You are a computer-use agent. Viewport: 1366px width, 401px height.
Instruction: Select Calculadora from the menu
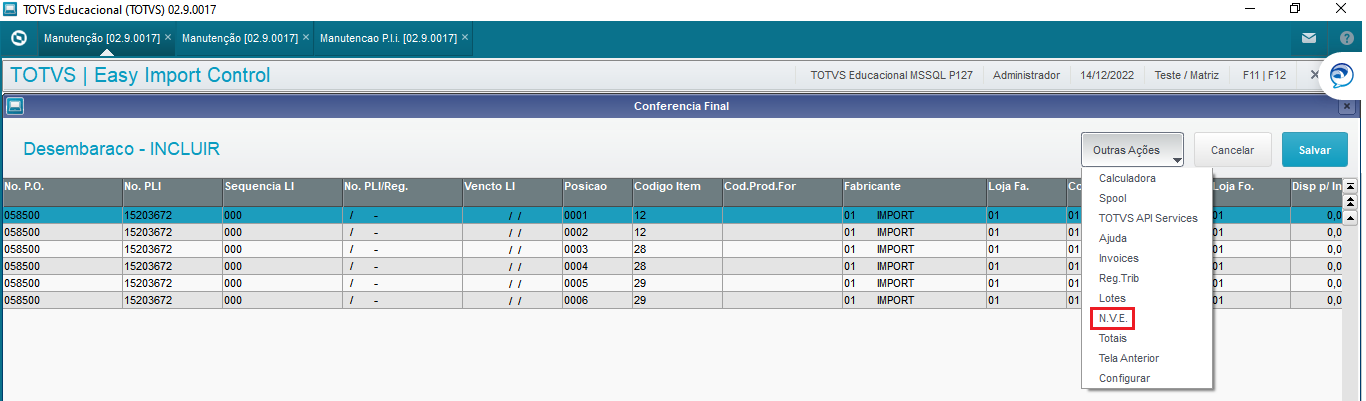click(x=1147, y=178)
